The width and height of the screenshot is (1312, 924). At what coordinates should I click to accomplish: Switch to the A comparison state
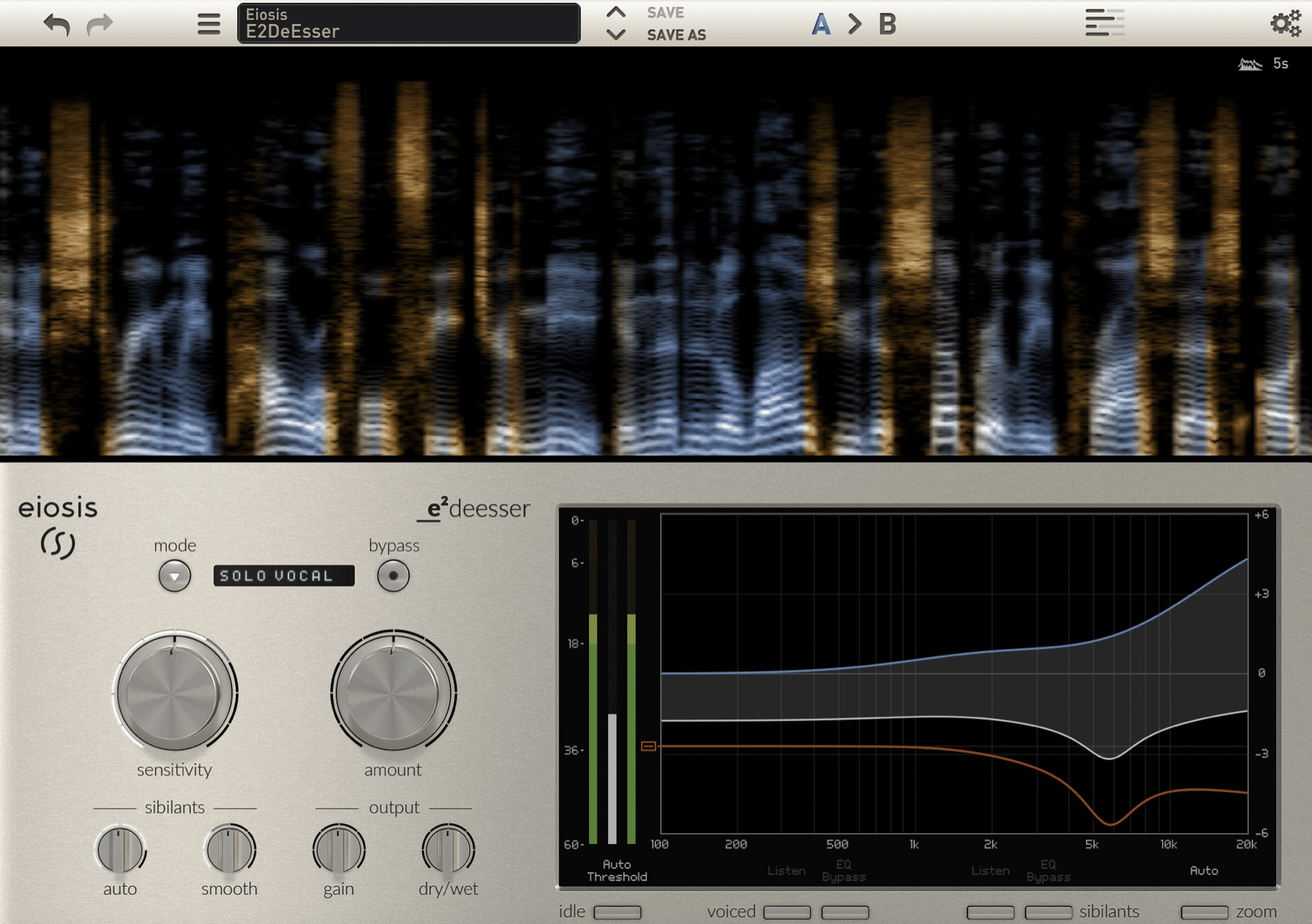click(821, 24)
